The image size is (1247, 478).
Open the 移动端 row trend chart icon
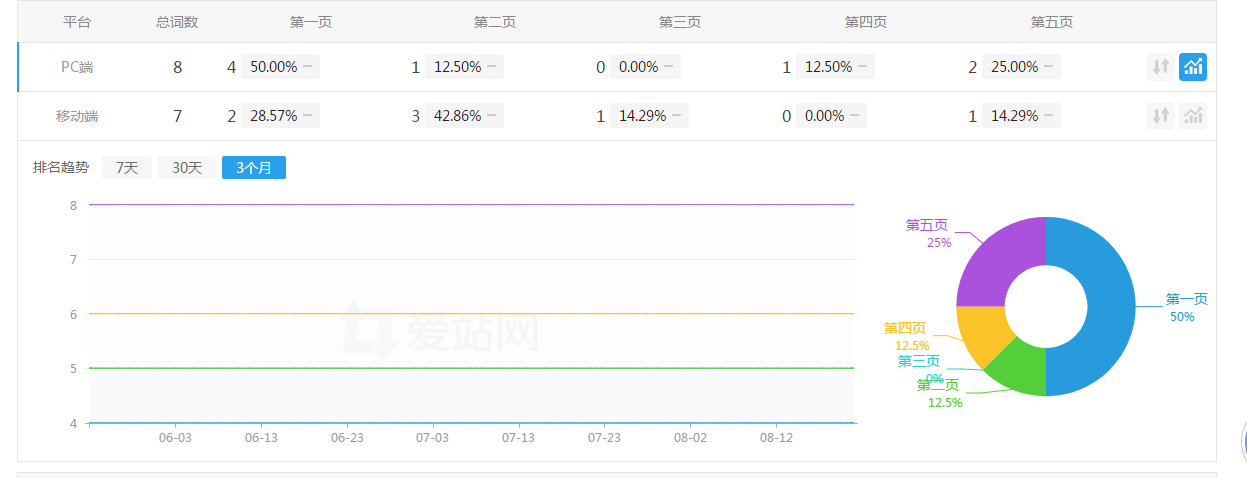tap(1193, 116)
